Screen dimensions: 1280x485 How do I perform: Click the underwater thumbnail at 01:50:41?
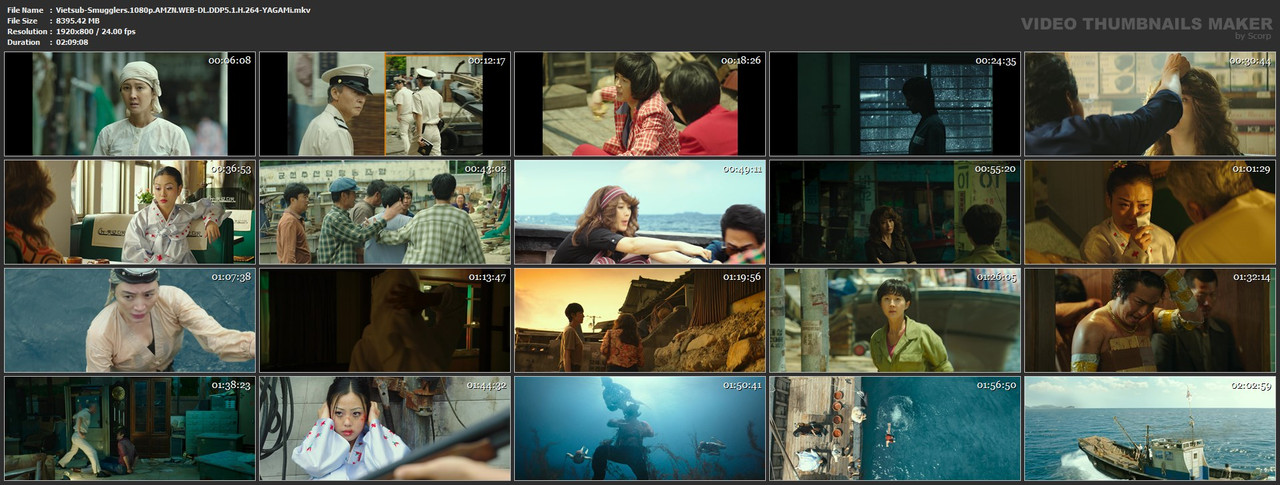(x=640, y=428)
